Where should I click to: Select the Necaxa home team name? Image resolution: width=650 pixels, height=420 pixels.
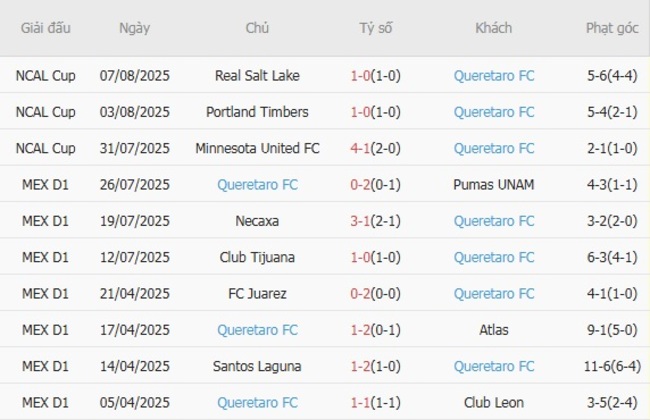pyautogui.click(x=257, y=221)
